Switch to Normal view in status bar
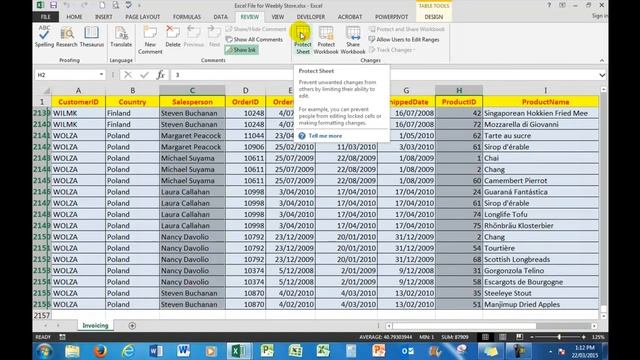 click(x=485, y=337)
